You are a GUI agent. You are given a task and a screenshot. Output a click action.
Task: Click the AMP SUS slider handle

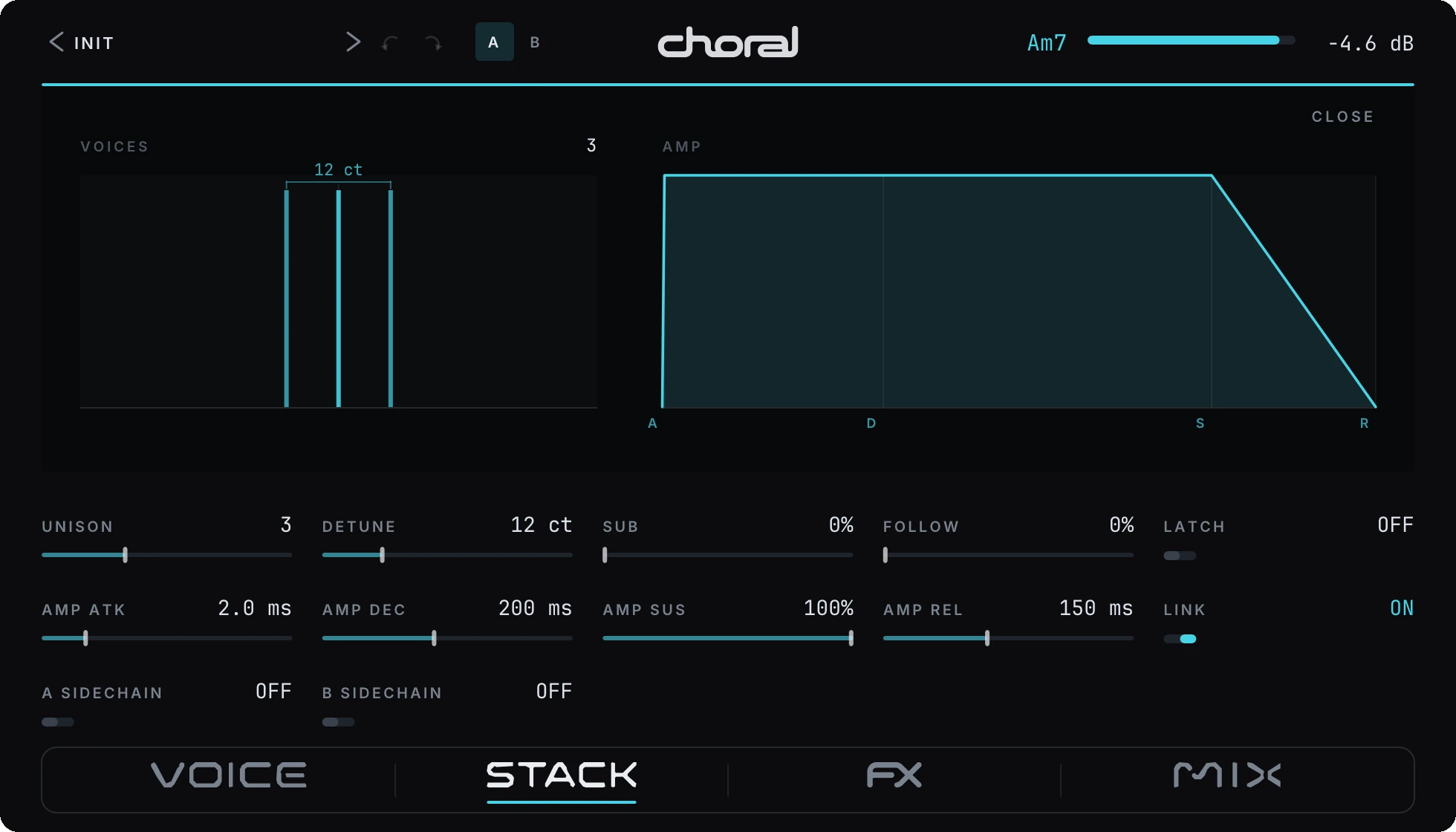(x=851, y=638)
